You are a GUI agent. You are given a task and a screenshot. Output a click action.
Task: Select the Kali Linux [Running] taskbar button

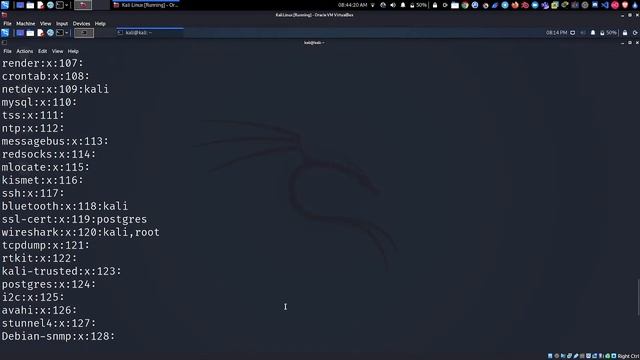point(146,5)
